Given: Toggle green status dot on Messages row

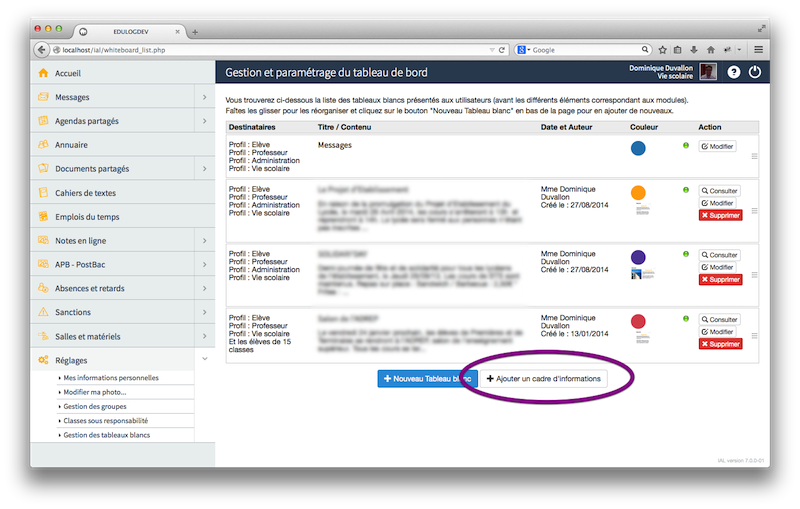Looking at the screenshot, I should tap(686, 146).
